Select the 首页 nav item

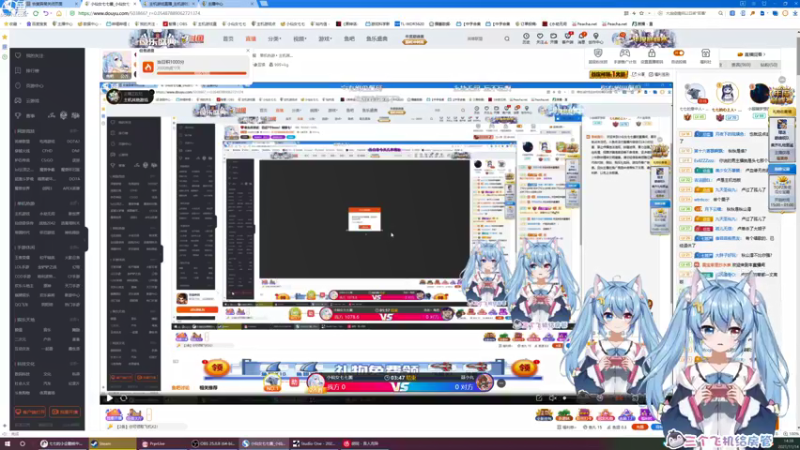pyautogui.click(x=228, y=39)
